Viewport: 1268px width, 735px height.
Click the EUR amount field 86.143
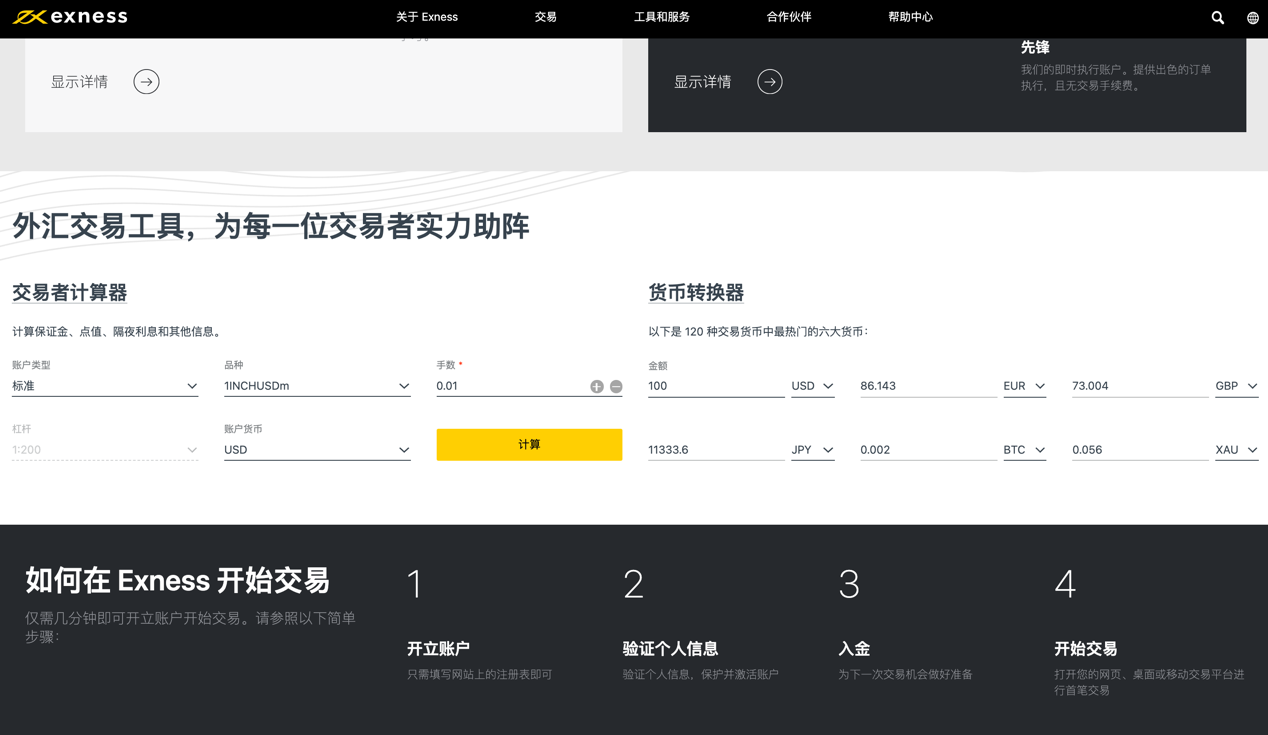(x=928, y=386)
